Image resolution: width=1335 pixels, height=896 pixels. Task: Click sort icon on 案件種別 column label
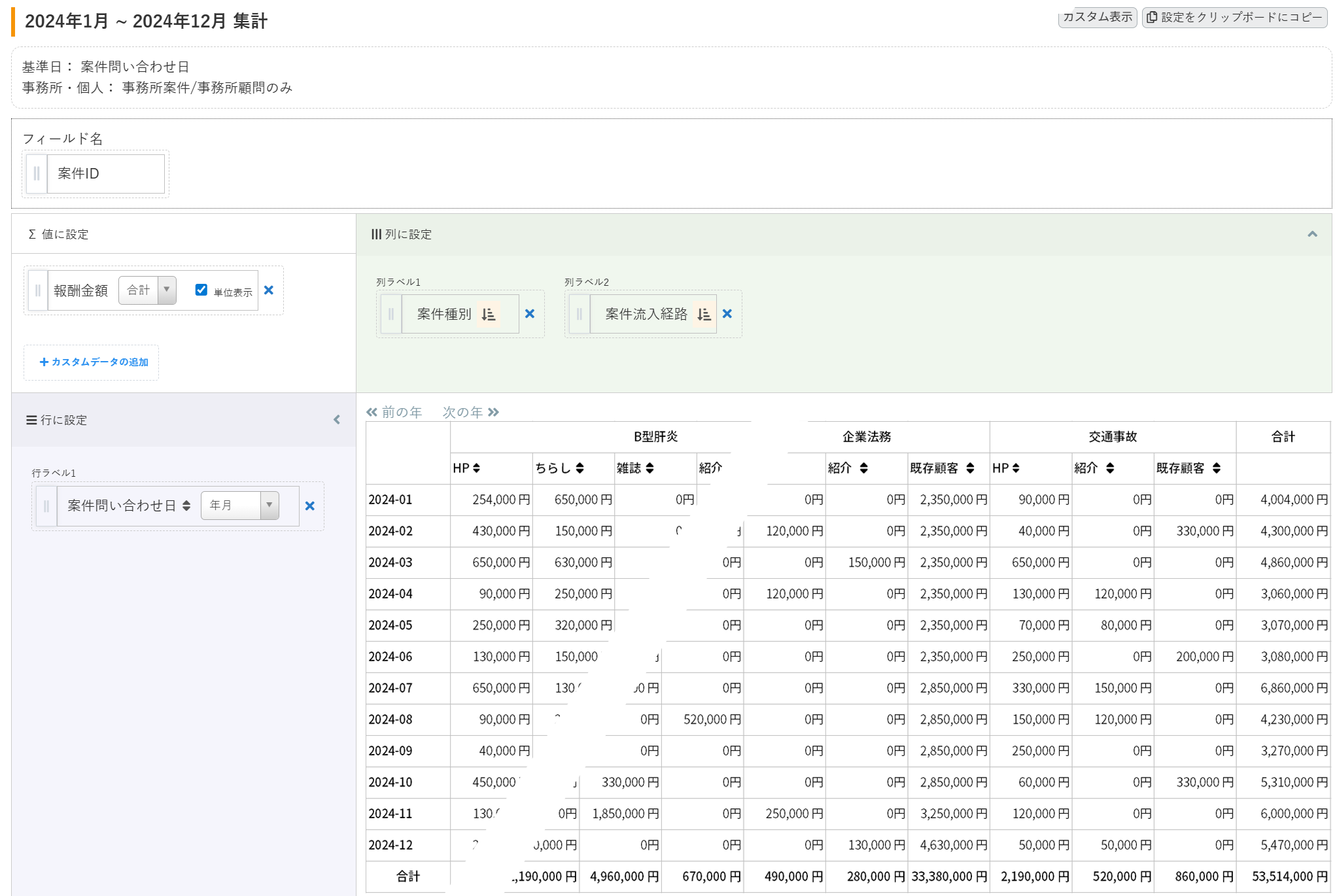(x=489, y=315)
